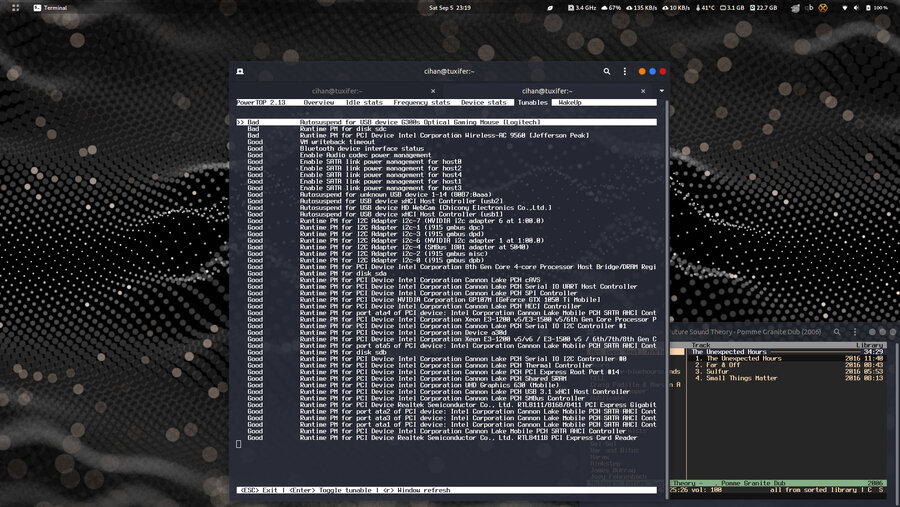Select the WakeUp tab in PowerTOP
Screen dimensions: 900x507
pos(570,102)
